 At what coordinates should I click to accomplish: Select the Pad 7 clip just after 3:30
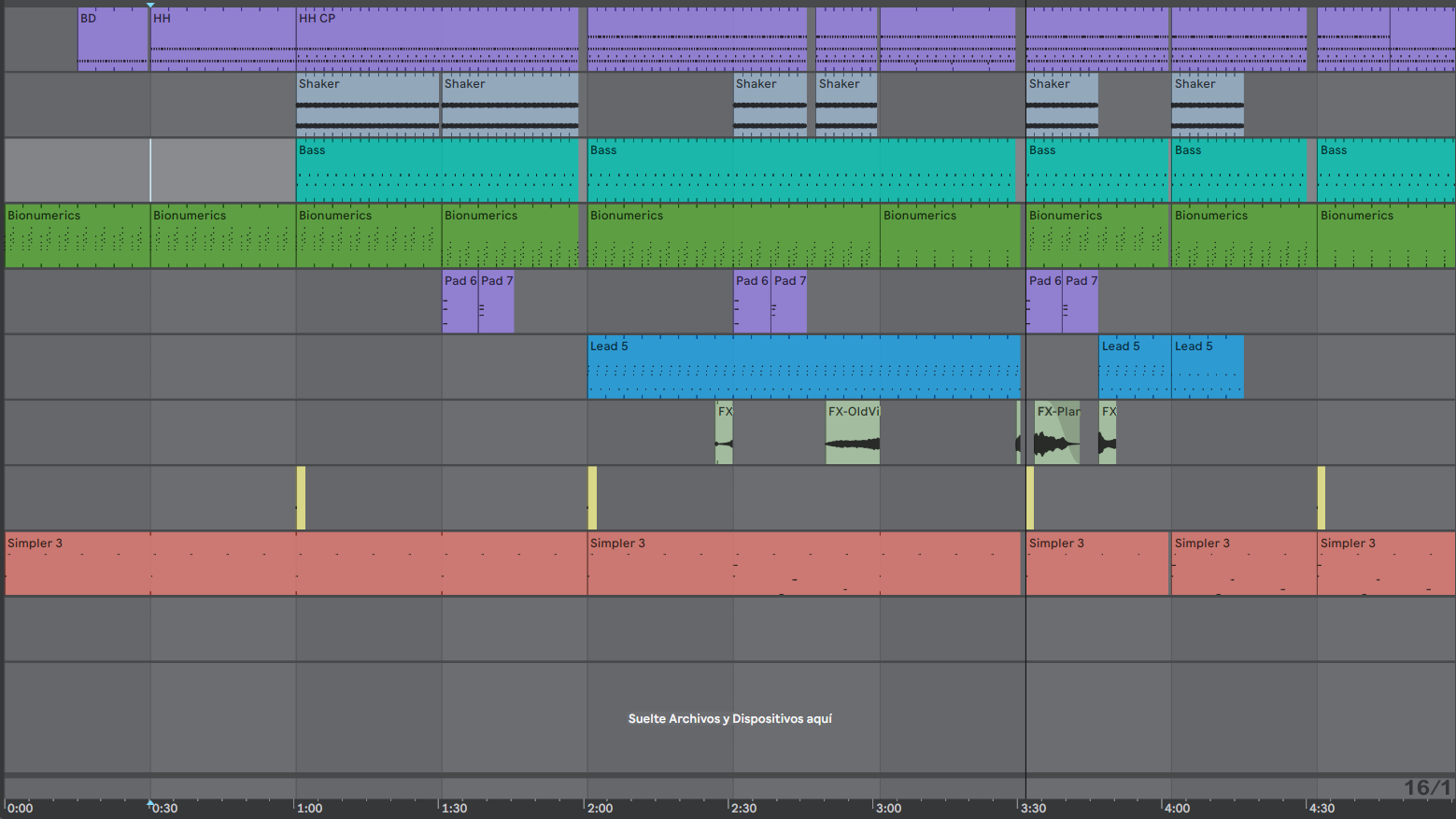(x=1081, y=303)
